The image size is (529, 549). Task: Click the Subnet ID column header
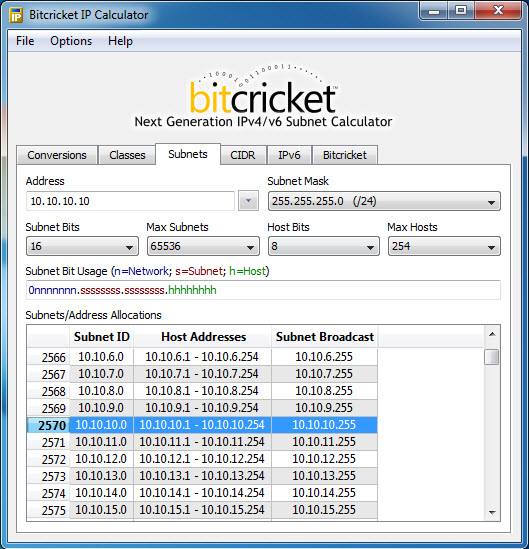(102, 337)
